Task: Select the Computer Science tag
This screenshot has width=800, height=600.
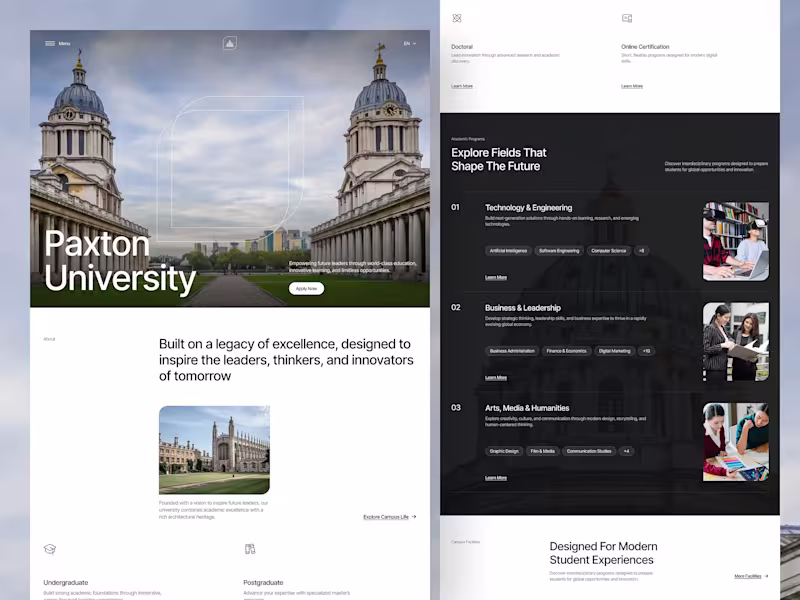Action: [x=608, y=251]
